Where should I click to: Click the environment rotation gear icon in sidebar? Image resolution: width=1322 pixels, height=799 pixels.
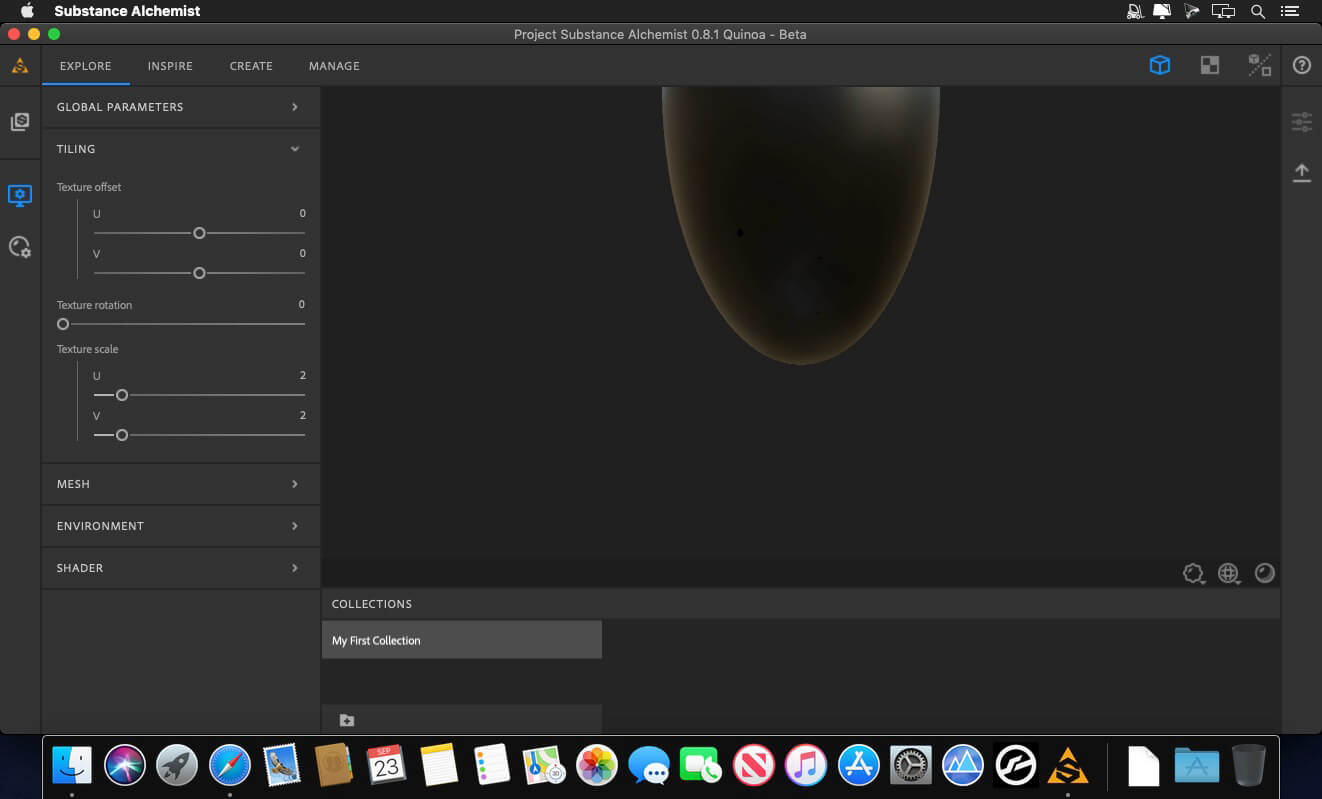[x=20, y=246]
